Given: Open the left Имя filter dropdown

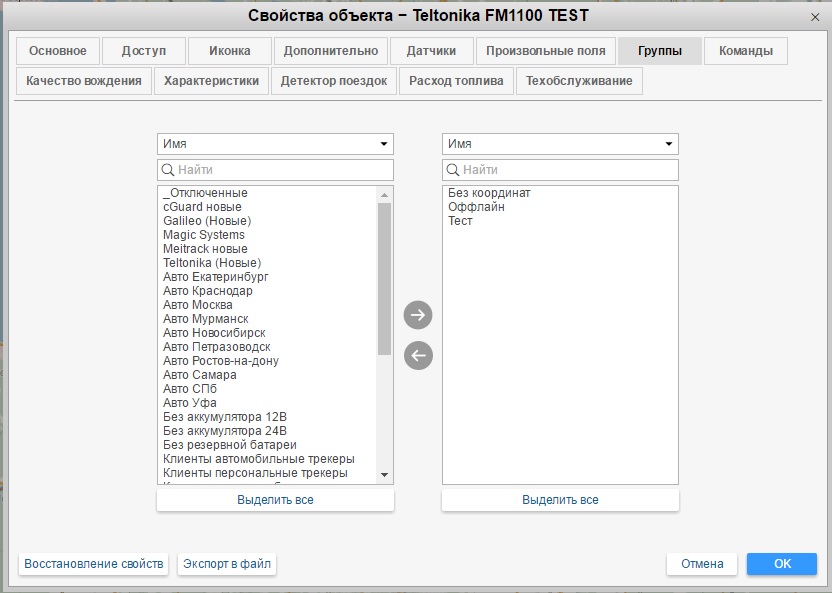Looking at the screenshot, I should click(275, 144).
